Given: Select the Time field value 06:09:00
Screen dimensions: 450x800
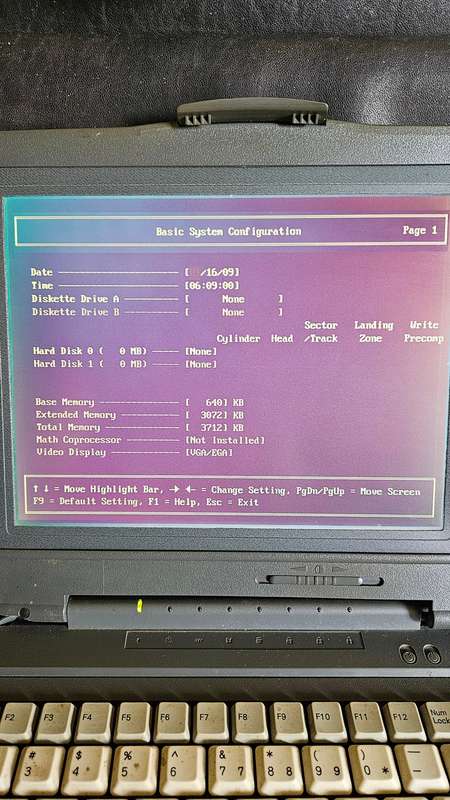Looking at the screenshot, I should click(x=212, y=286).
